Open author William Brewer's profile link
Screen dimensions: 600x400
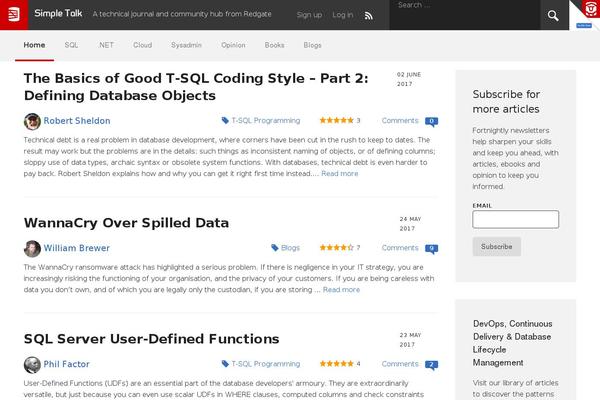click(x=77, y=248)
